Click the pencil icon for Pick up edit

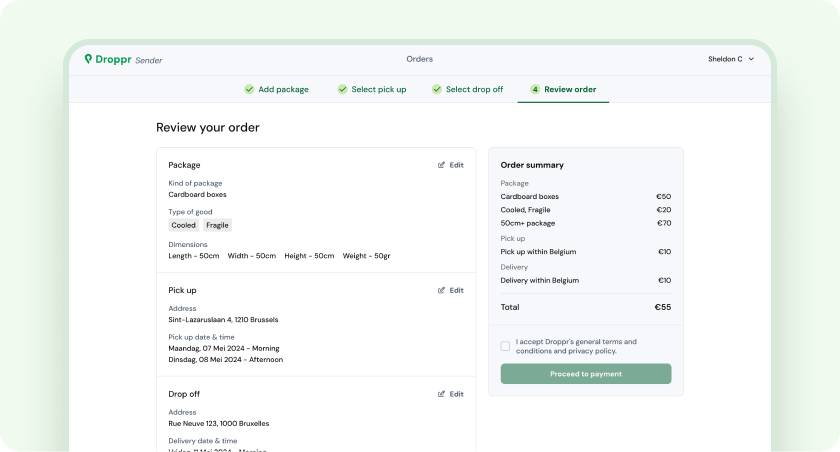coord(441,290)
